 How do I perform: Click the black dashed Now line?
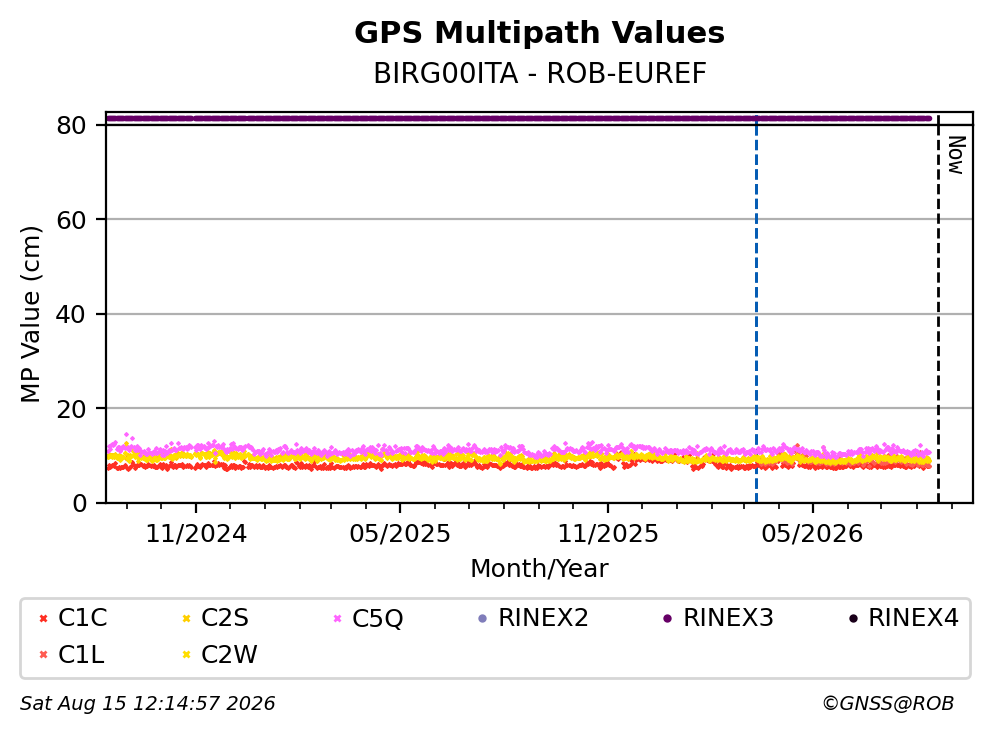point(938,310)
